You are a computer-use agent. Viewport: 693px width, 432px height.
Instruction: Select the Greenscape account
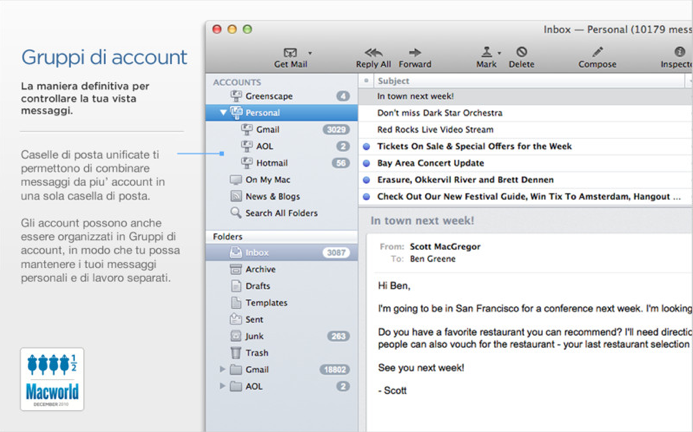point(282,96)
